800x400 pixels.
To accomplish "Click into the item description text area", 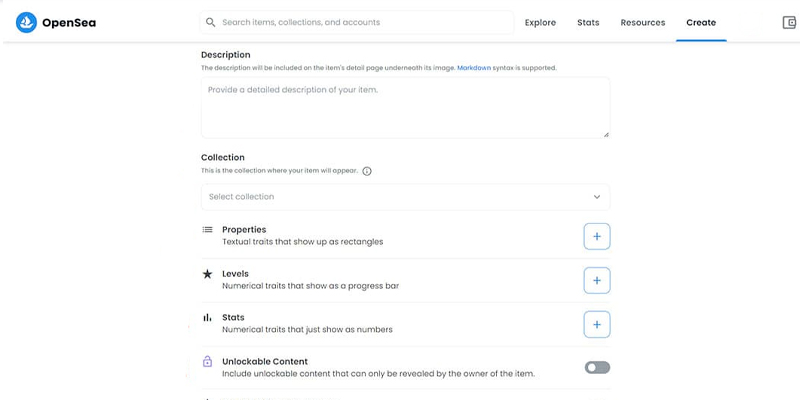I will point(405,108).
